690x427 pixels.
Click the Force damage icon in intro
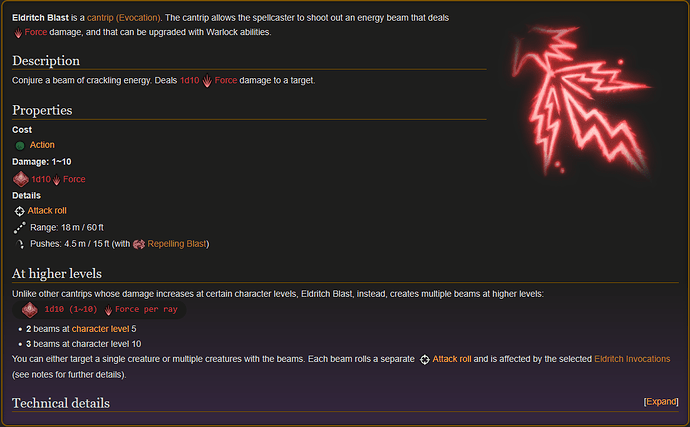pyautogui.click(x=18, y=33)
